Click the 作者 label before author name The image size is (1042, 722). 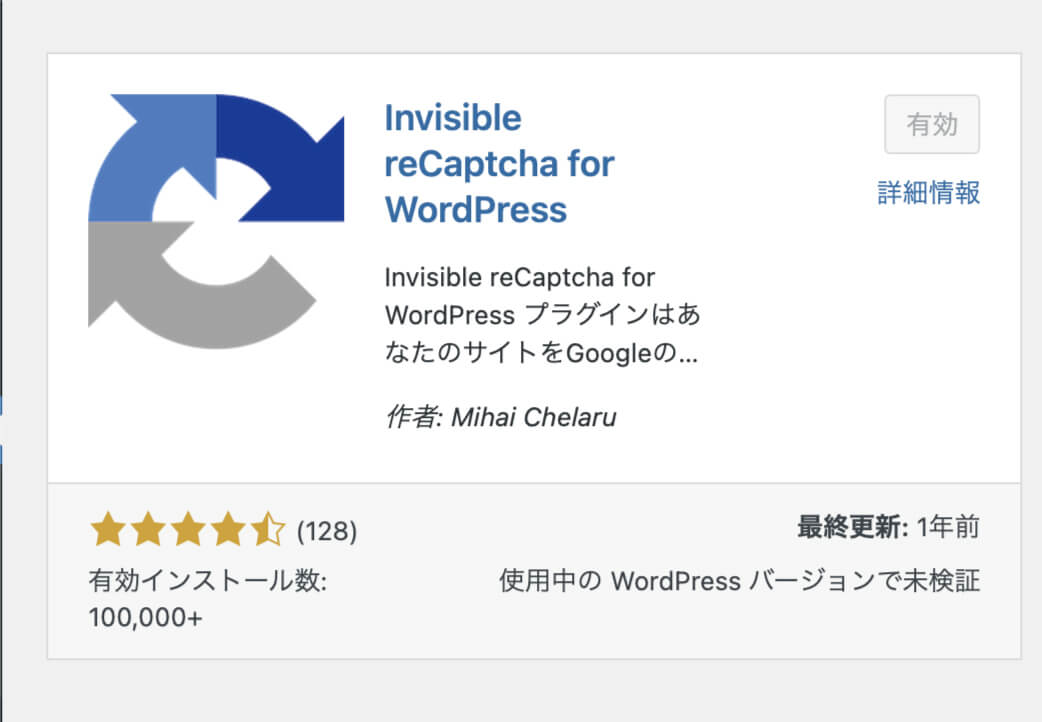point(413,417)
